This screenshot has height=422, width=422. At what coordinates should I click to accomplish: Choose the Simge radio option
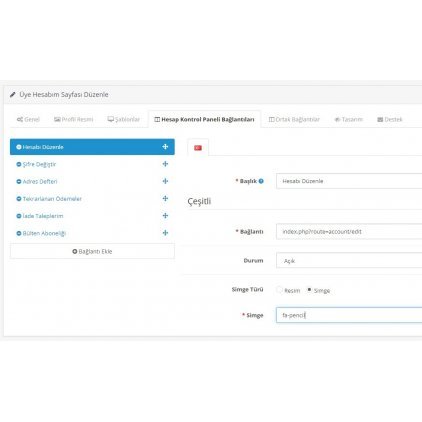tap(309, 290)
